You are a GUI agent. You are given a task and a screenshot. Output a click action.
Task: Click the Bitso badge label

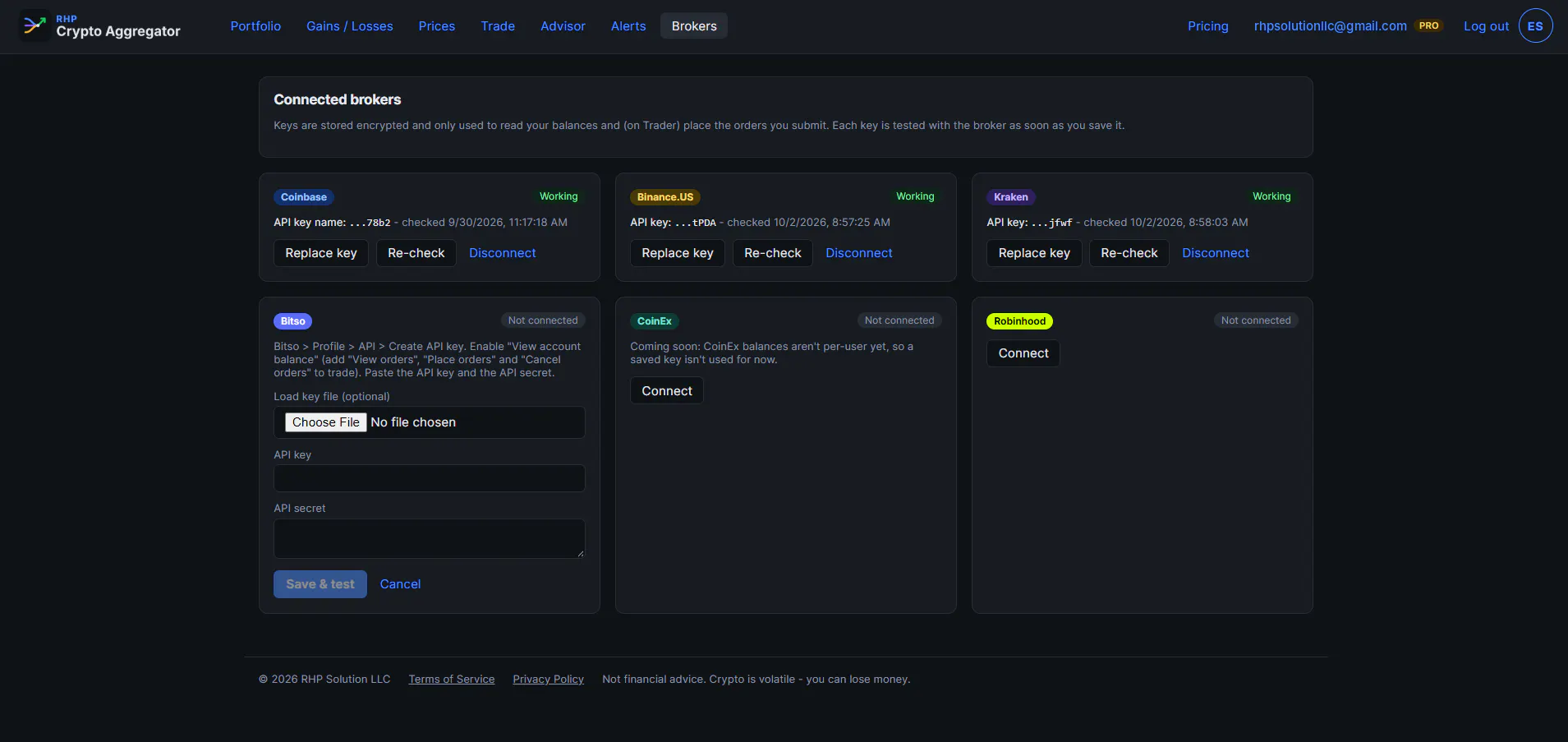tap(293, 321)
